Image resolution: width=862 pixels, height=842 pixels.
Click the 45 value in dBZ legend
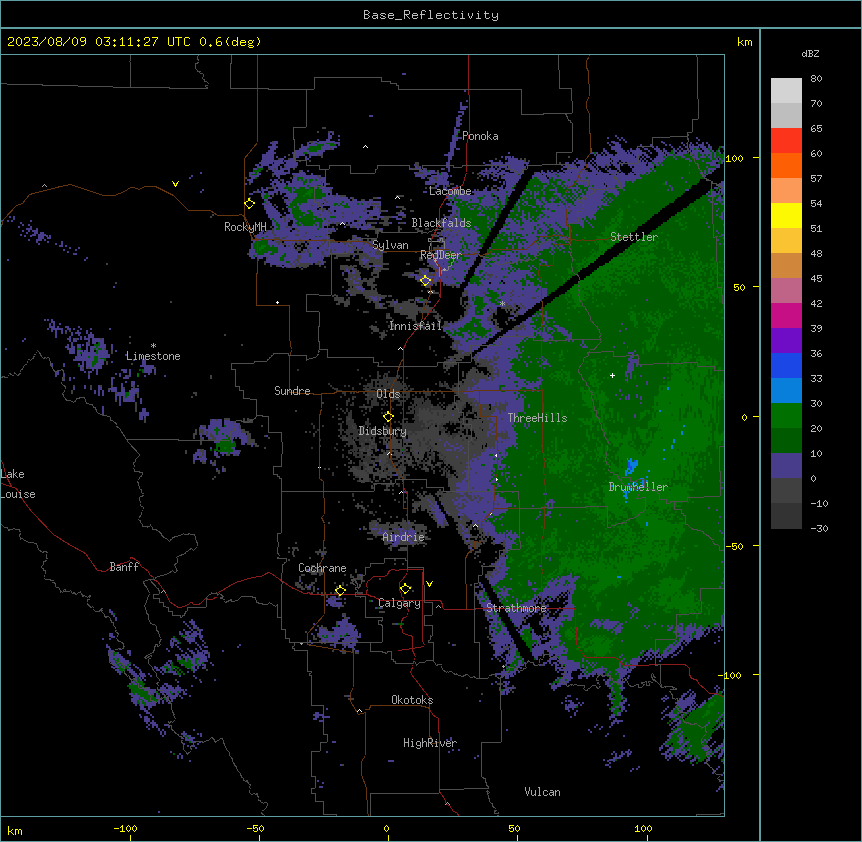816,279
